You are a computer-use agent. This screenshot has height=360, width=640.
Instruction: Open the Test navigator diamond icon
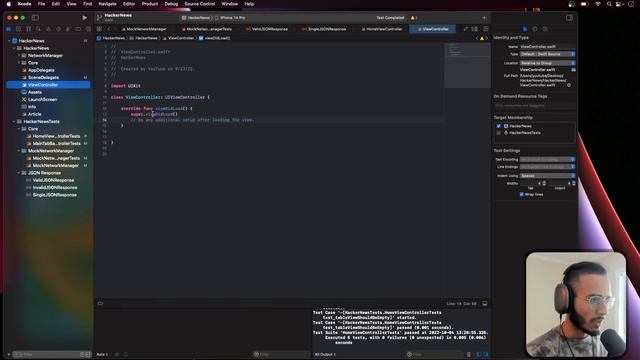click(58, 29)
